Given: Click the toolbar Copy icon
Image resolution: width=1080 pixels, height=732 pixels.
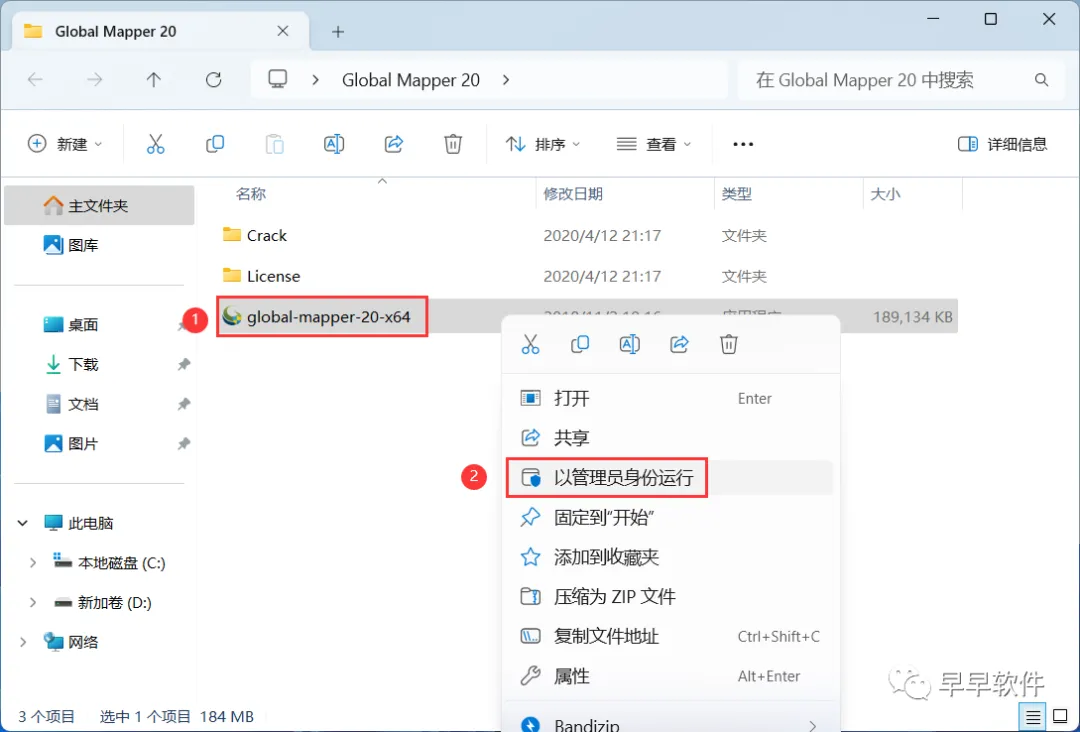Looking at the screenshot, I should (215, 144).
